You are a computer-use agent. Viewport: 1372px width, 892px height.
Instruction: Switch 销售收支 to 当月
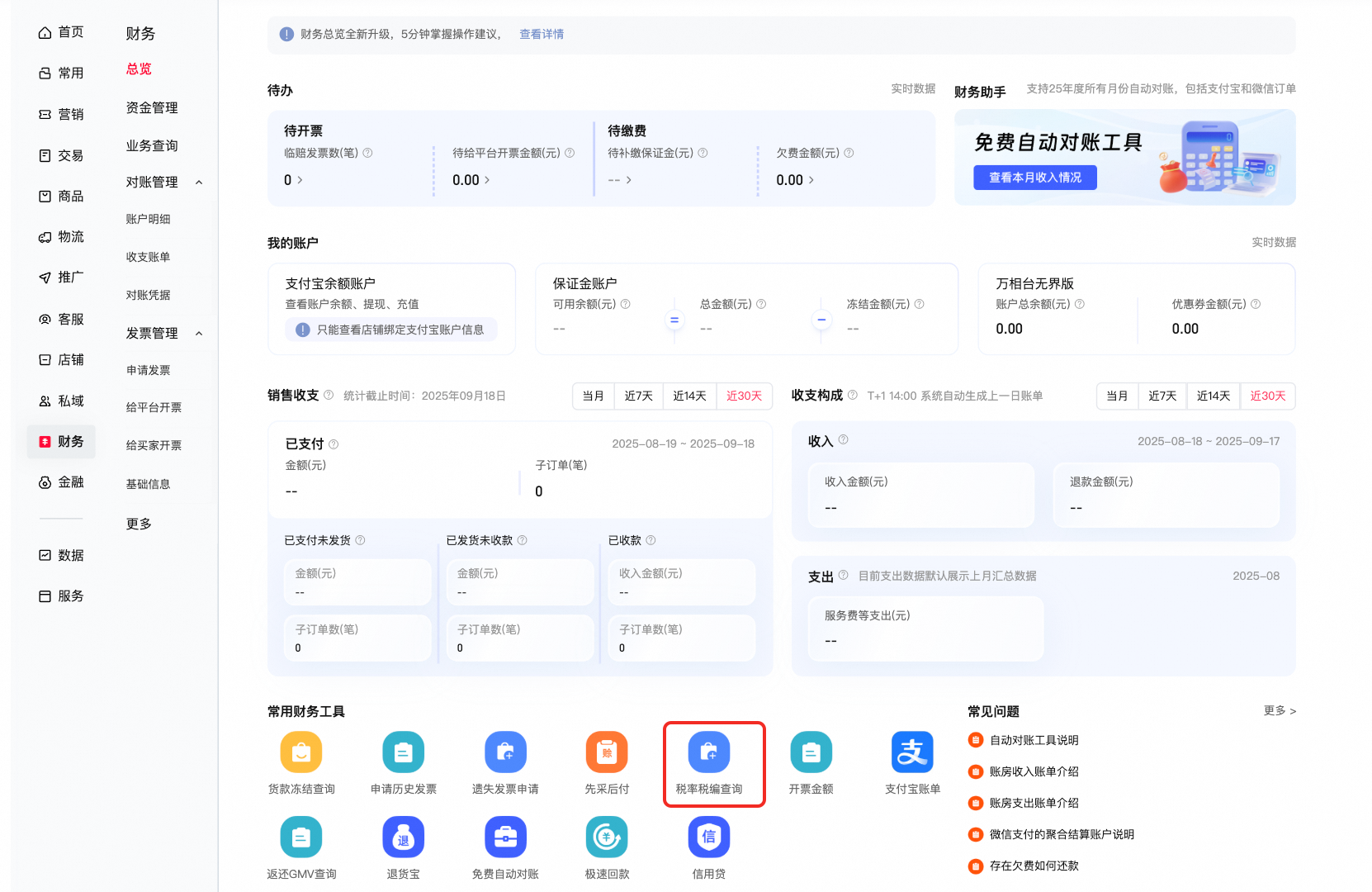pyautogui.click(x=594, y=396)
